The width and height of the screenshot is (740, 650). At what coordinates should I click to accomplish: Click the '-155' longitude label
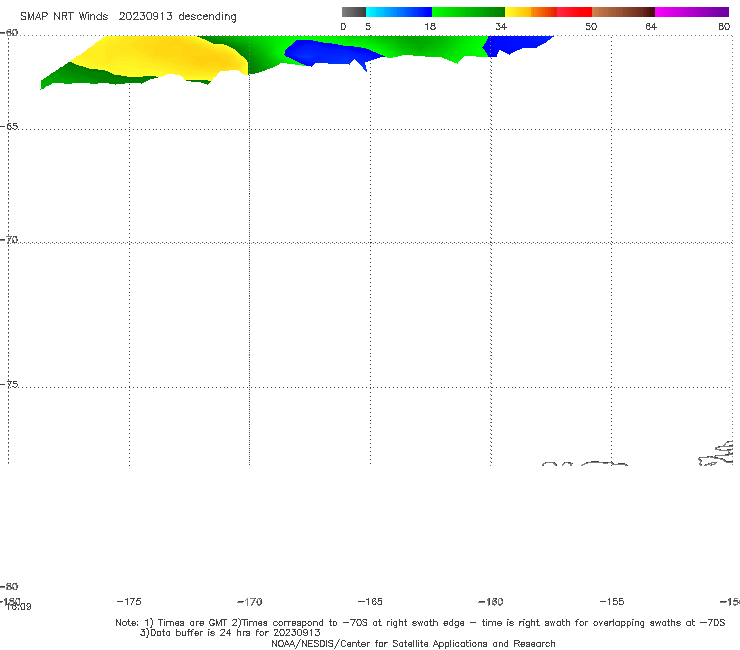[612, 602]
